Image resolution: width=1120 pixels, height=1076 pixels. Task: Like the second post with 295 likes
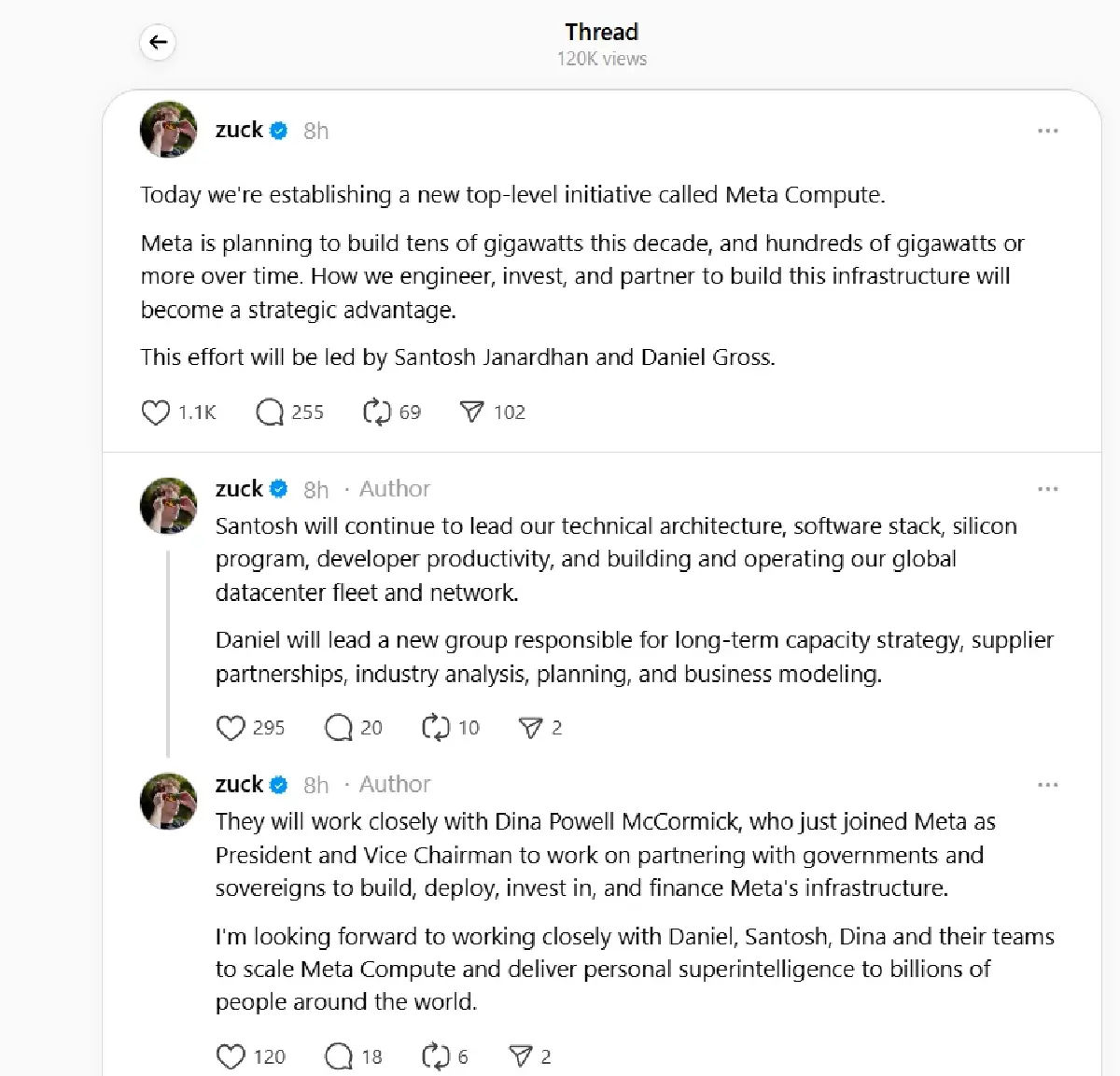point(231,728)
